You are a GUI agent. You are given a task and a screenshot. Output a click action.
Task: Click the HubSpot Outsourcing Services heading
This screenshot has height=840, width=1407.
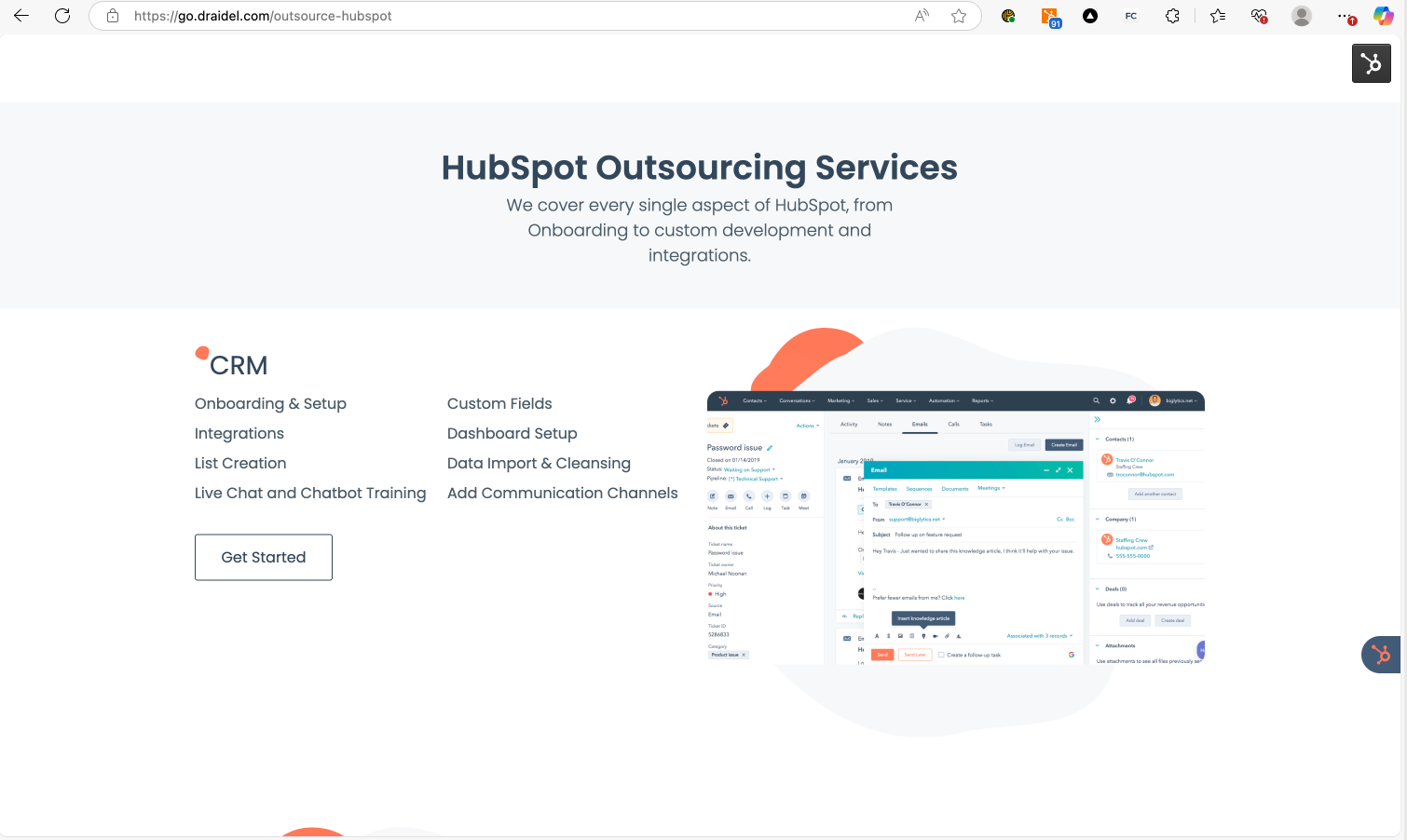700,168
